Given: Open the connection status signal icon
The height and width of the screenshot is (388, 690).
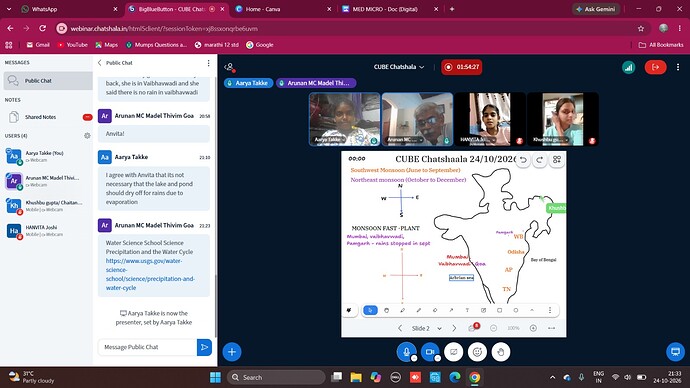Looking at the screenshot, I should point(628,67).
